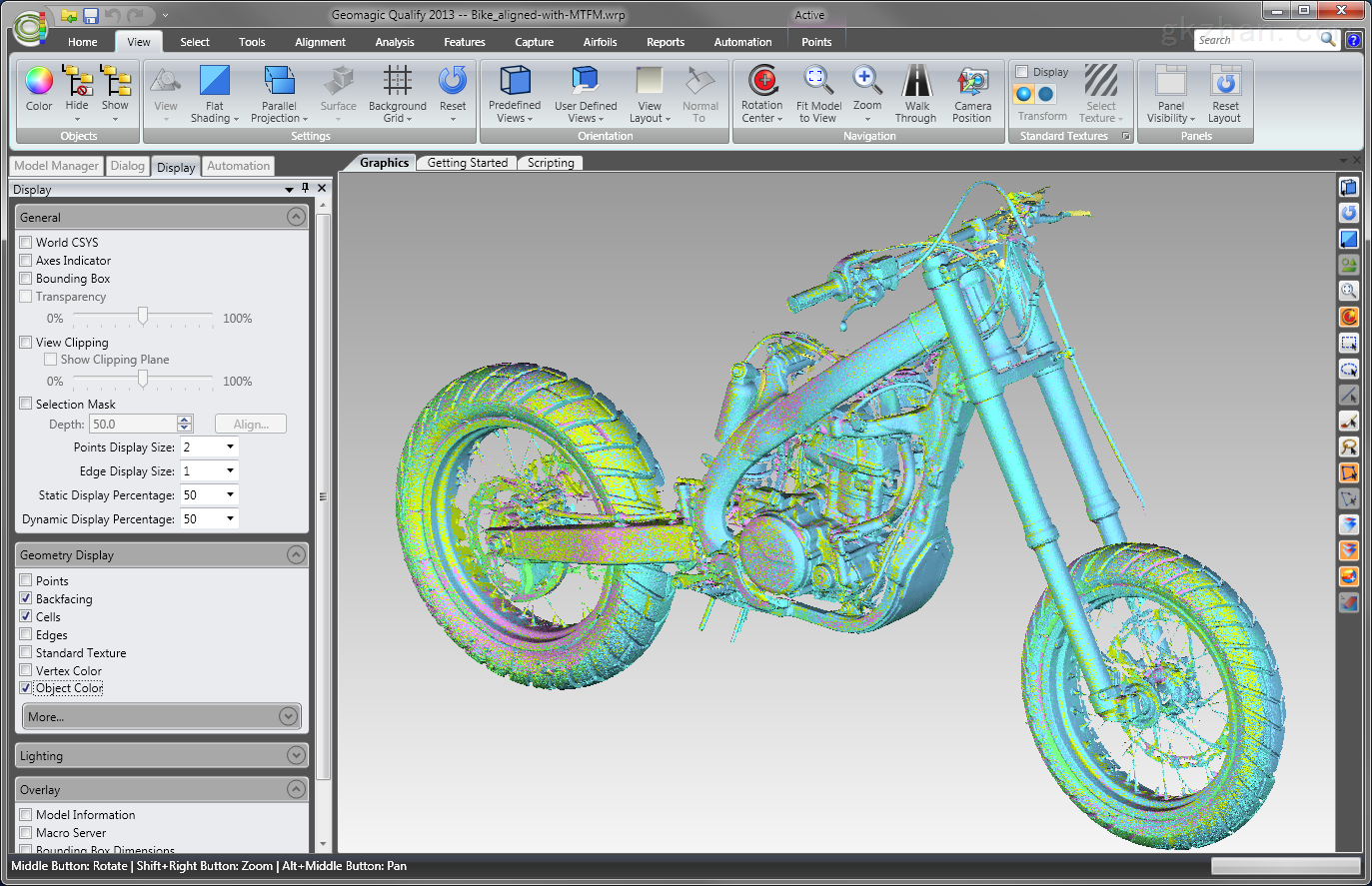The height and width of the screenshot is (886, 1372).
Task: Collapse the General section in Display panel
Action: point(296,216)
